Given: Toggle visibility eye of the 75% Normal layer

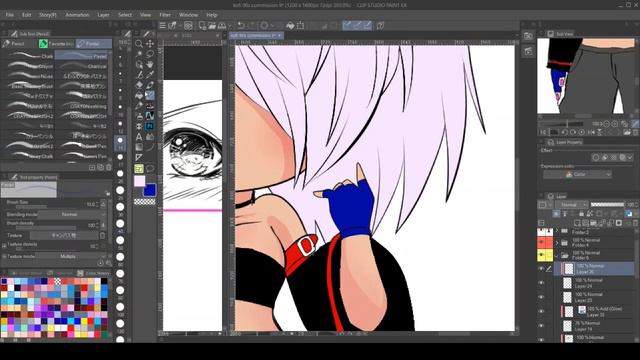Looking at the screenshot, I should (x=541, y=326).
